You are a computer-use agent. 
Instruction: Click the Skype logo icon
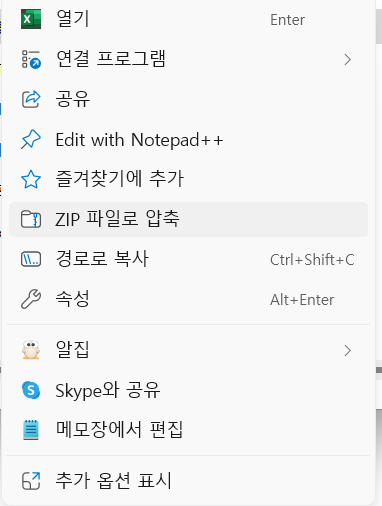click(31, 390)
